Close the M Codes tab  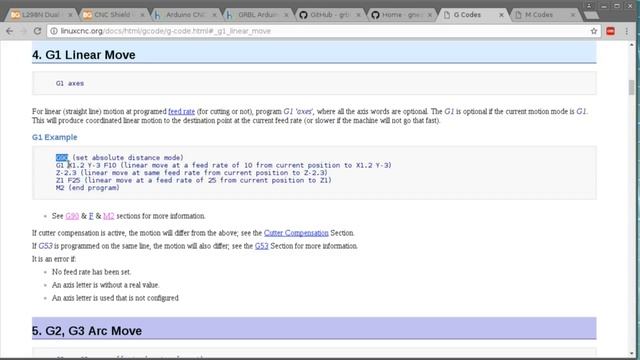[x=573, y=15]
